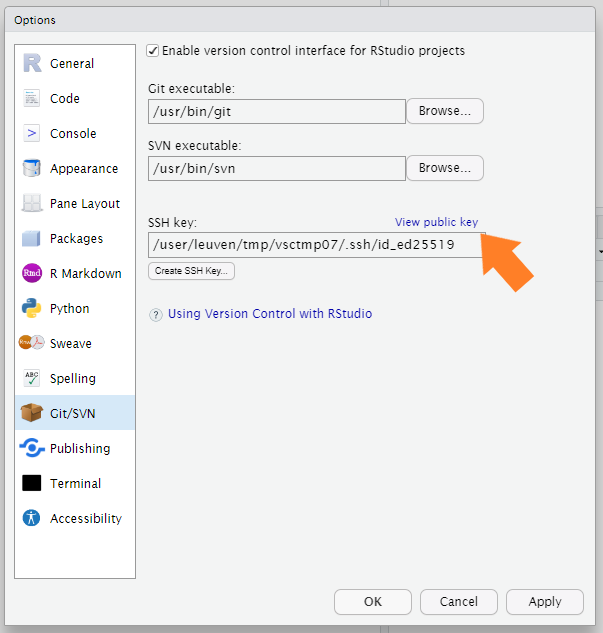
Task: Click the R Markdown Rmd icon
Action: (32, 273)
